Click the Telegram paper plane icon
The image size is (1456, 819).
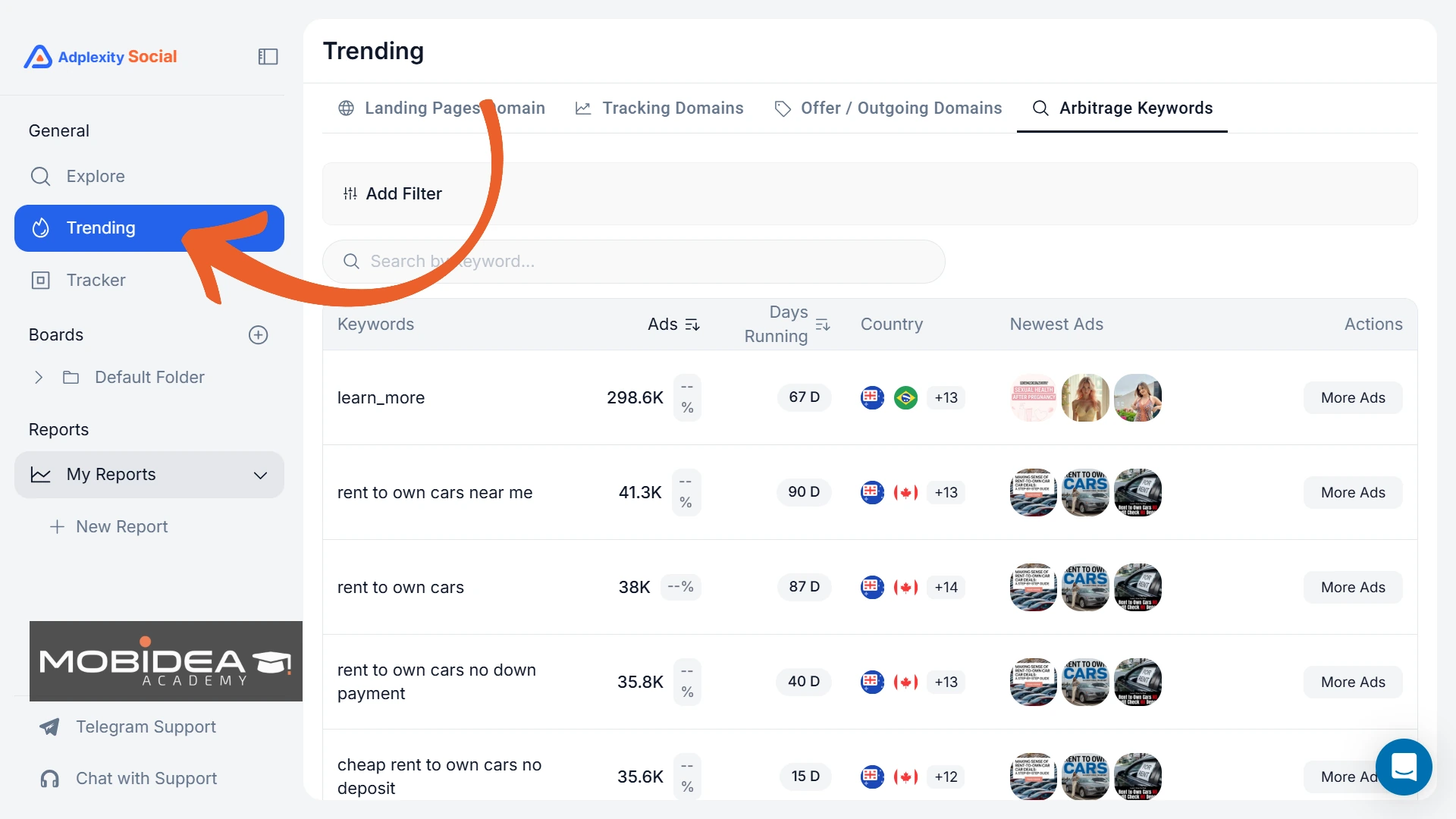point(49,726)
